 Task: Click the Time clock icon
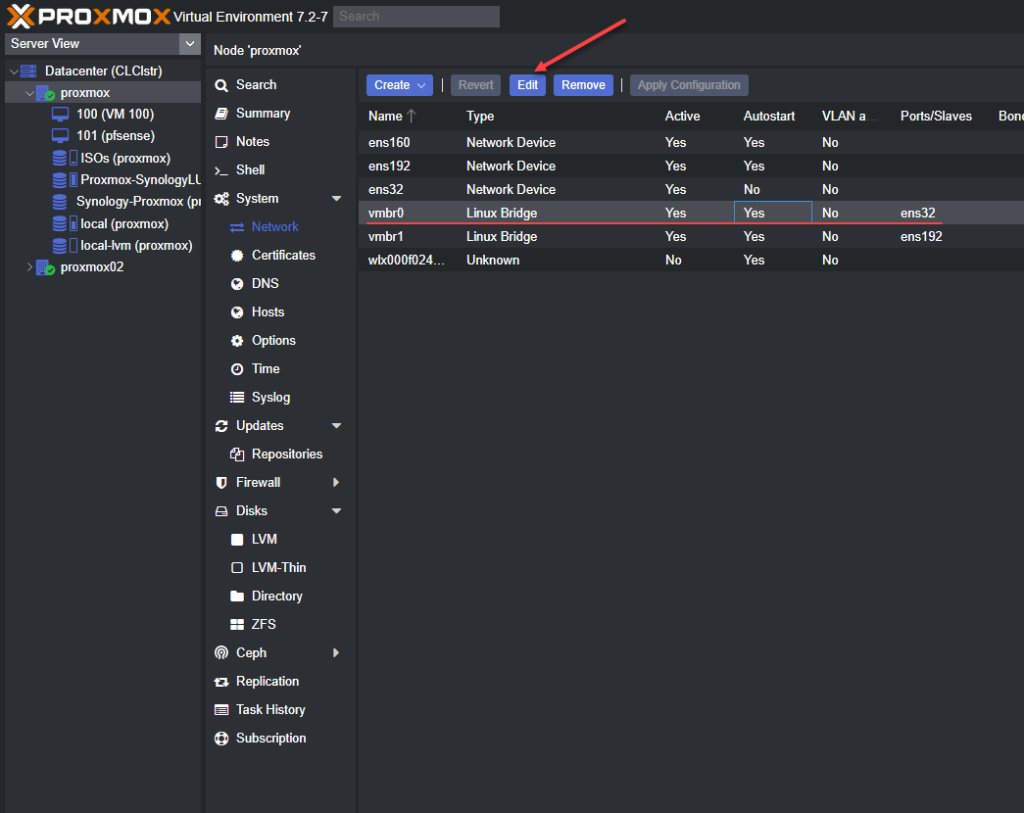tap(237, 369)
